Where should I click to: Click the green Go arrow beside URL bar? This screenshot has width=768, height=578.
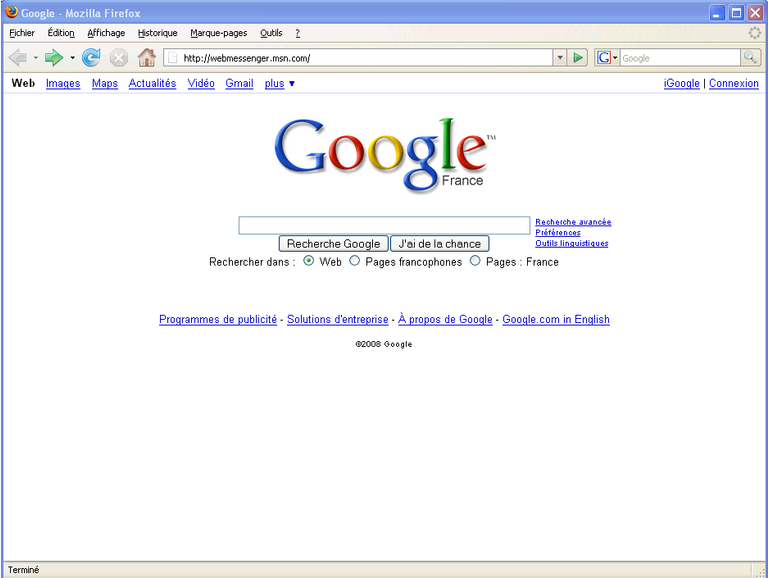tap(577, 58)
